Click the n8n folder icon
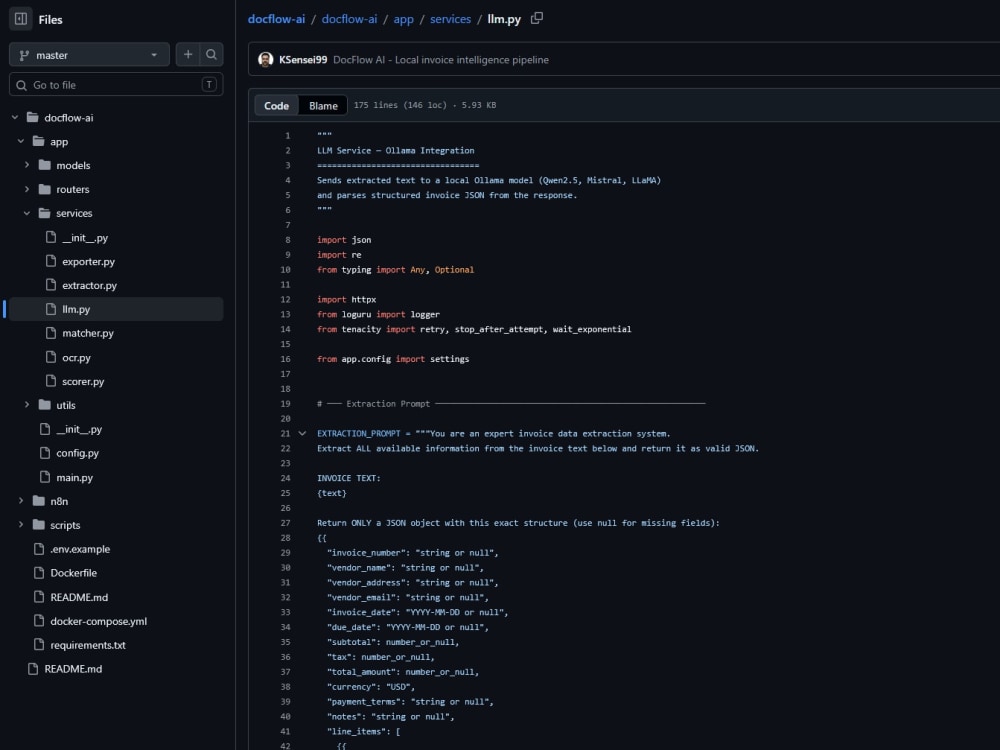 (39, 501)
